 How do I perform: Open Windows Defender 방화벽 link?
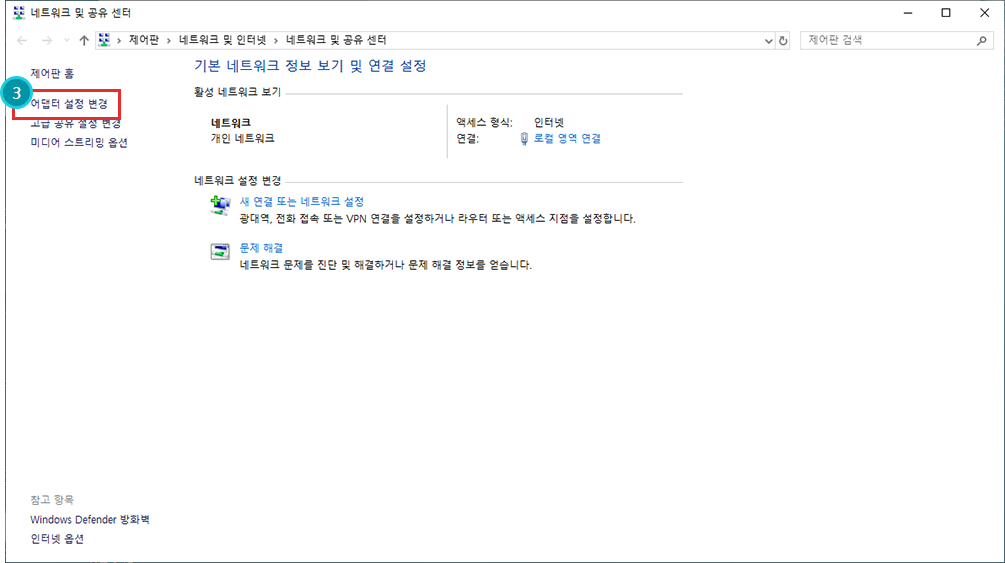(90, 520)
